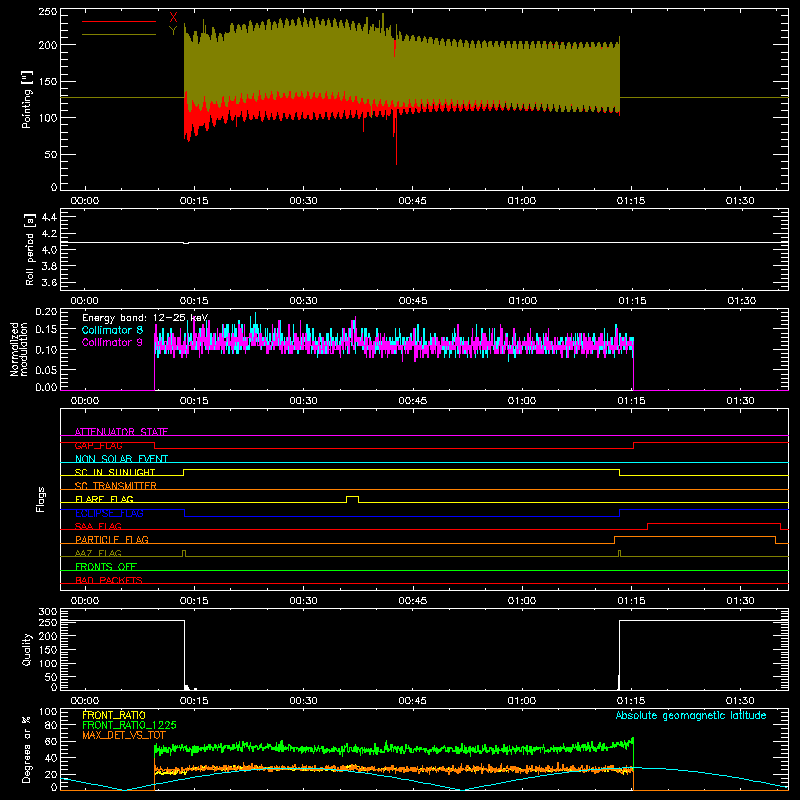Click "00:30" tick under the modulation panel
The width and height of the screenshot is (800, 800).
[x=304, y=401]
